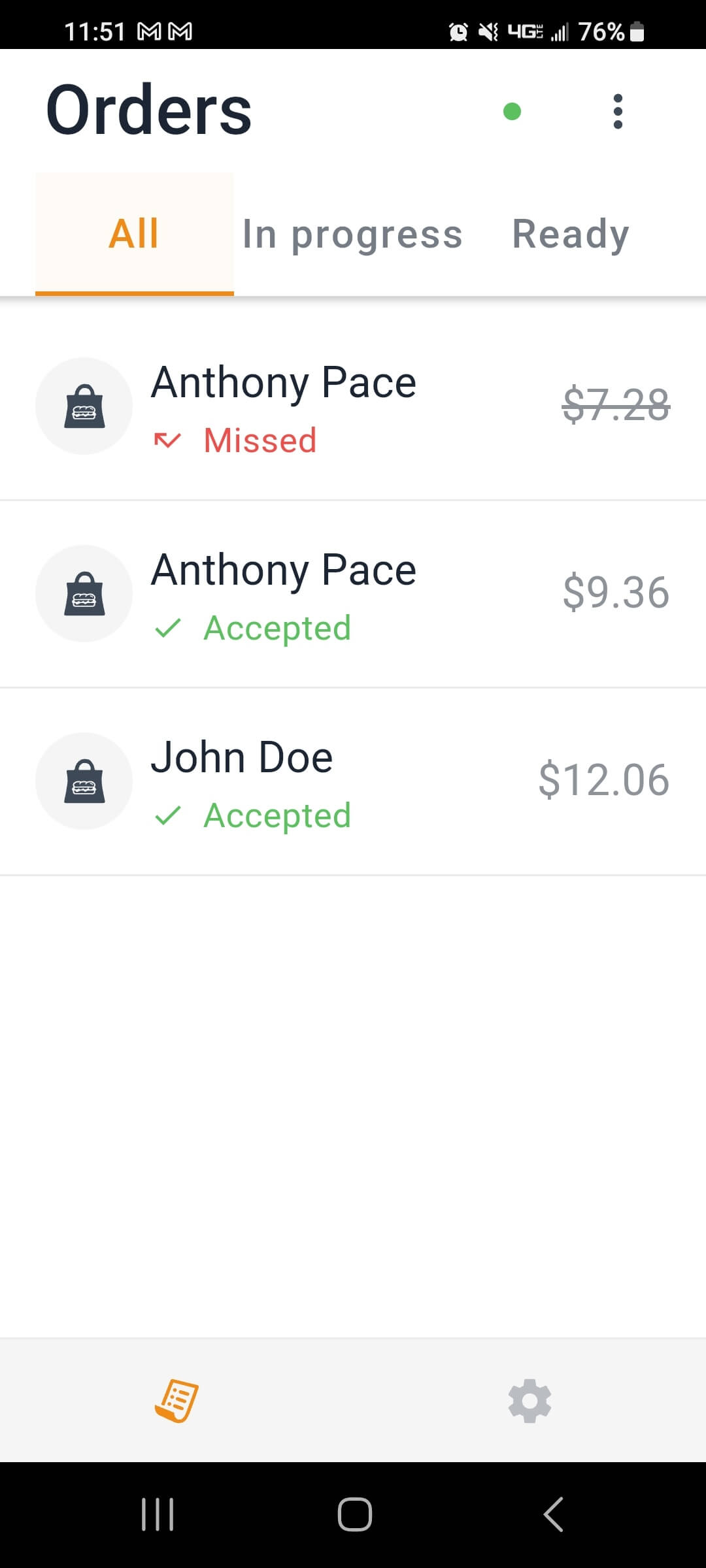Tap the red missed arrow icon
This screenshot has width=706, height=1568.
167,440
